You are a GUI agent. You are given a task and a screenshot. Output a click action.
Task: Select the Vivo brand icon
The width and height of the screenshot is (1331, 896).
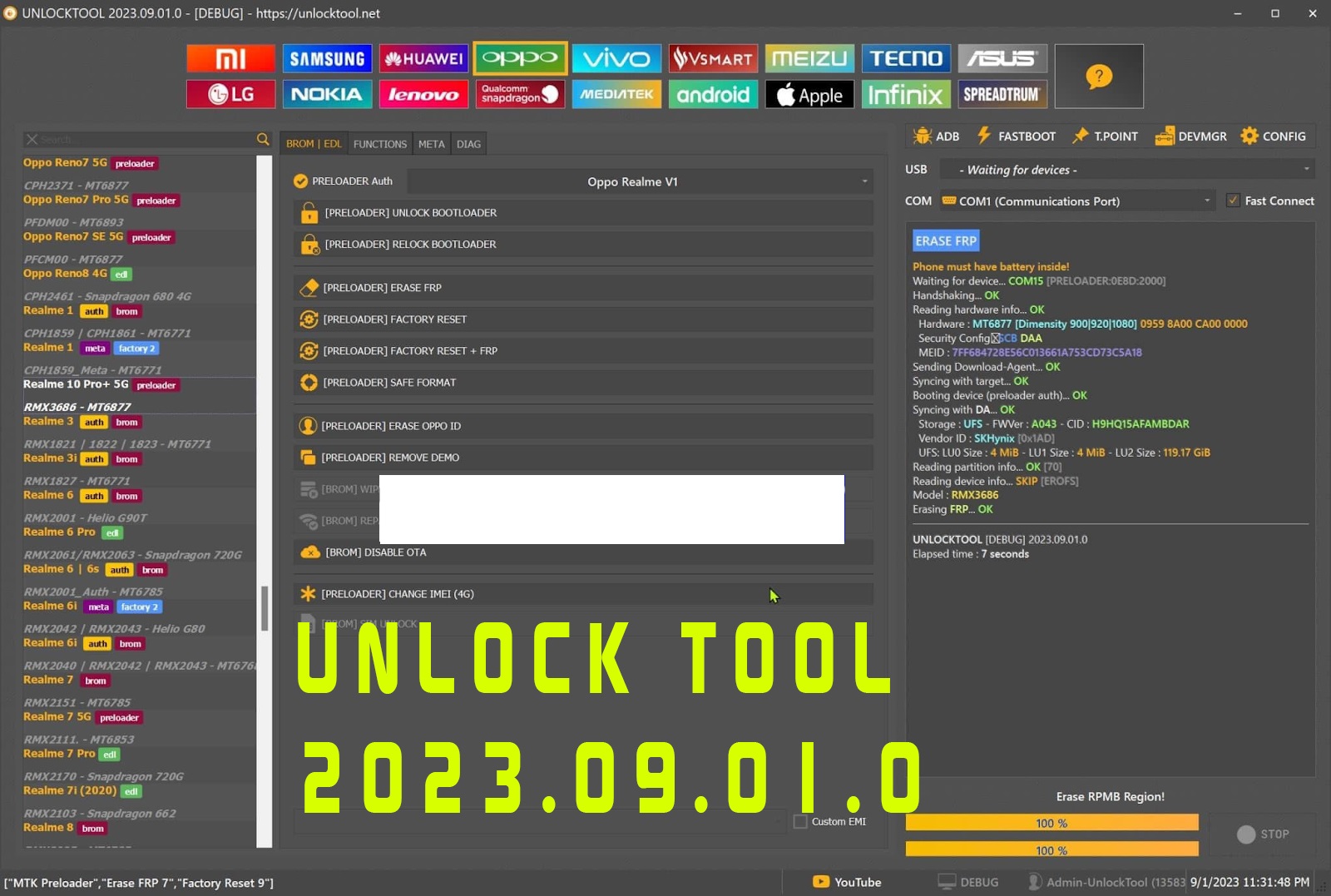point(616,58)
